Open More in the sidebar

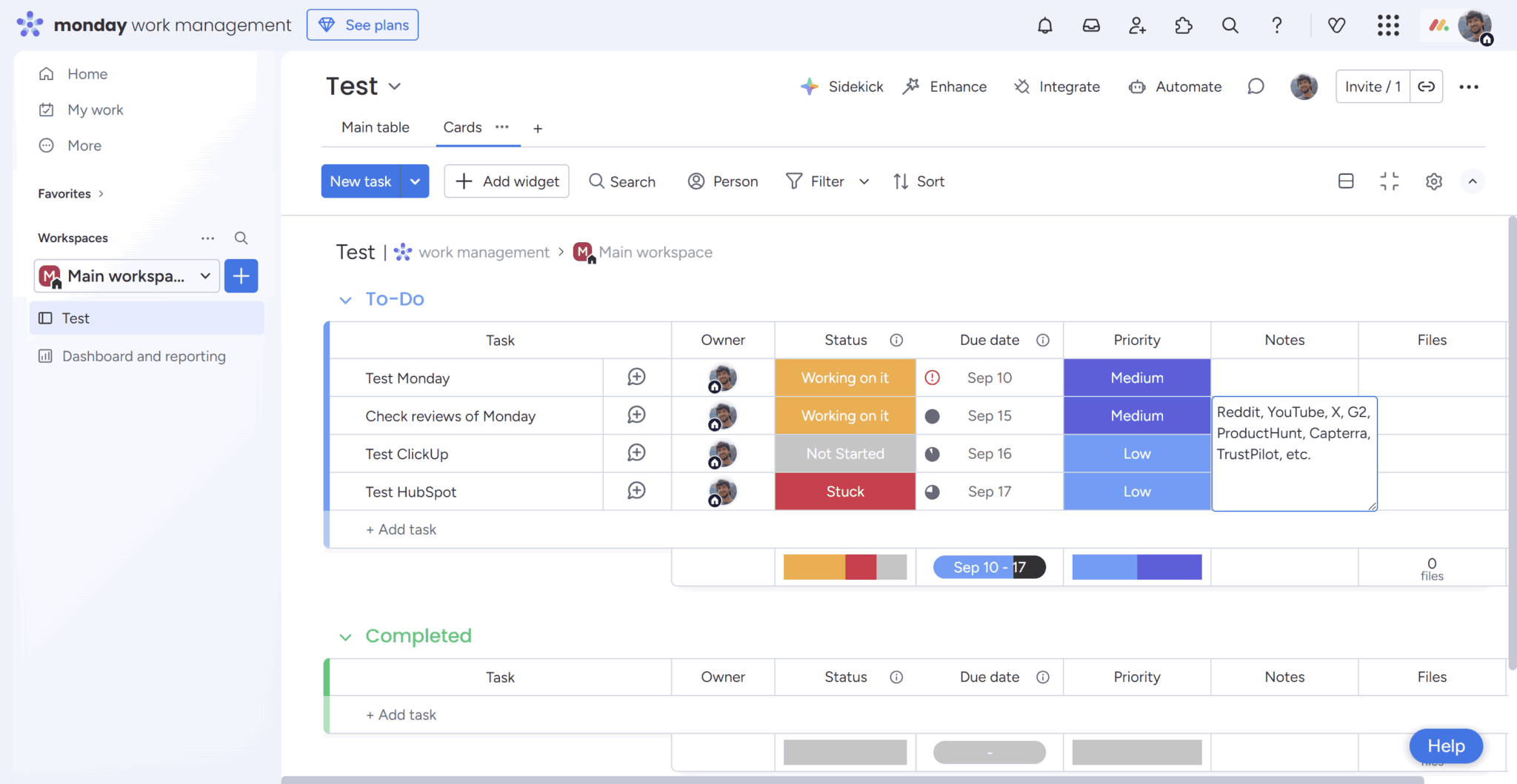pyautogui.click(x=84, y=146)
